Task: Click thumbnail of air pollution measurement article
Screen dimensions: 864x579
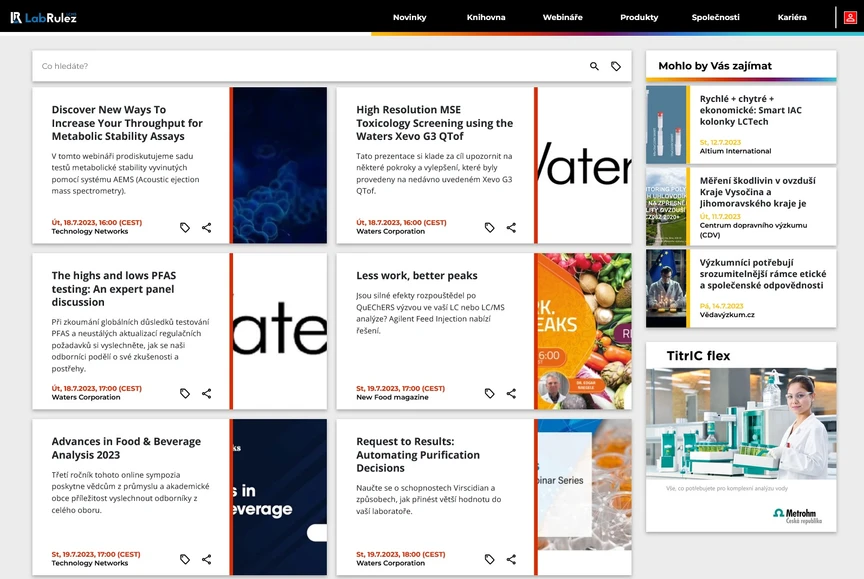Action: point(666,207)
